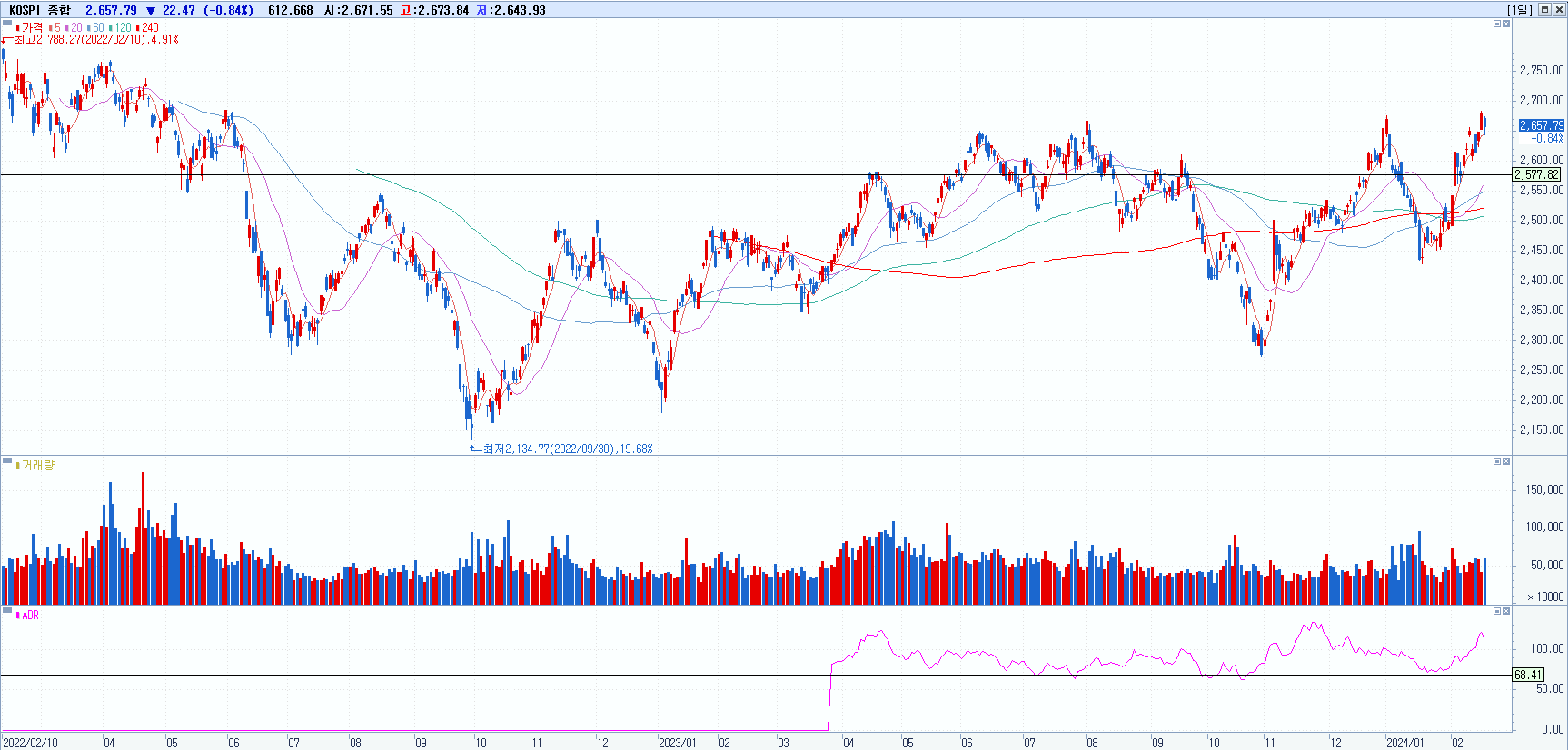Click the 2024/01 date axis label

click(1404, 743)
